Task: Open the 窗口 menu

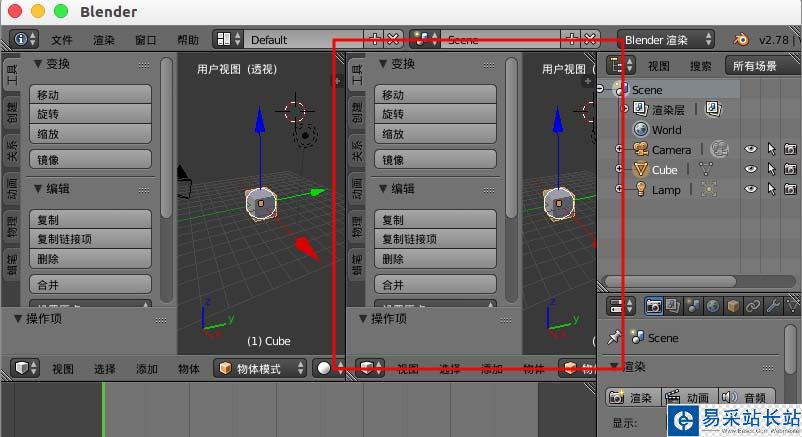Action: (x=145, y=40)
